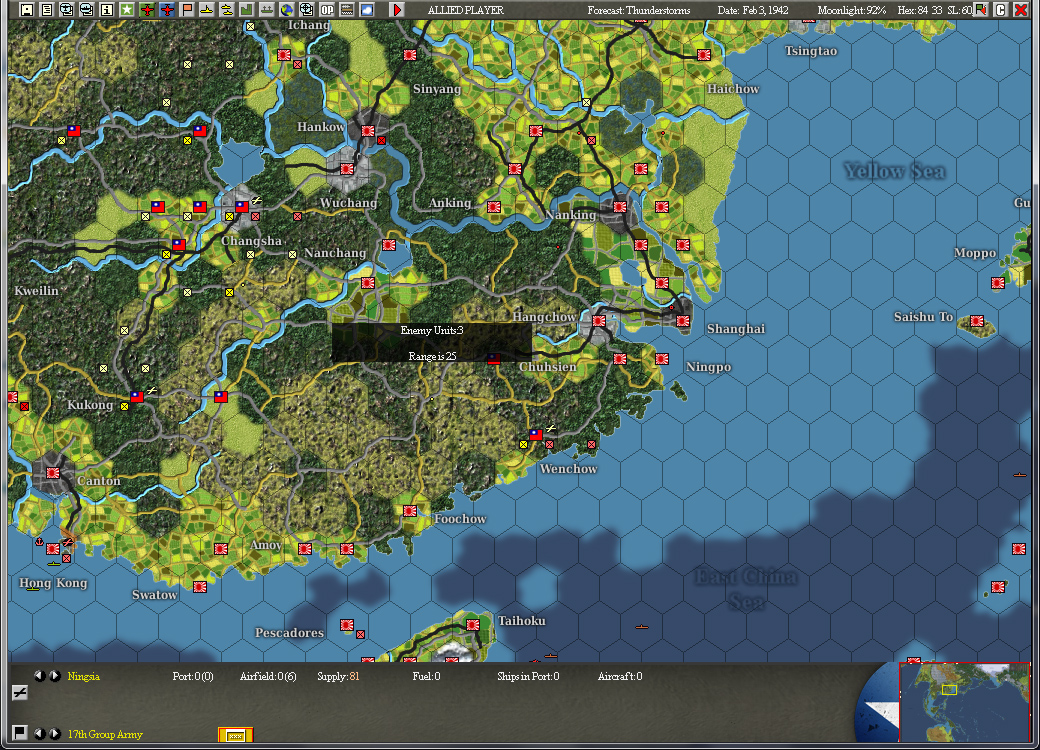Select red plane on blue background icon

tap(166, 9)
